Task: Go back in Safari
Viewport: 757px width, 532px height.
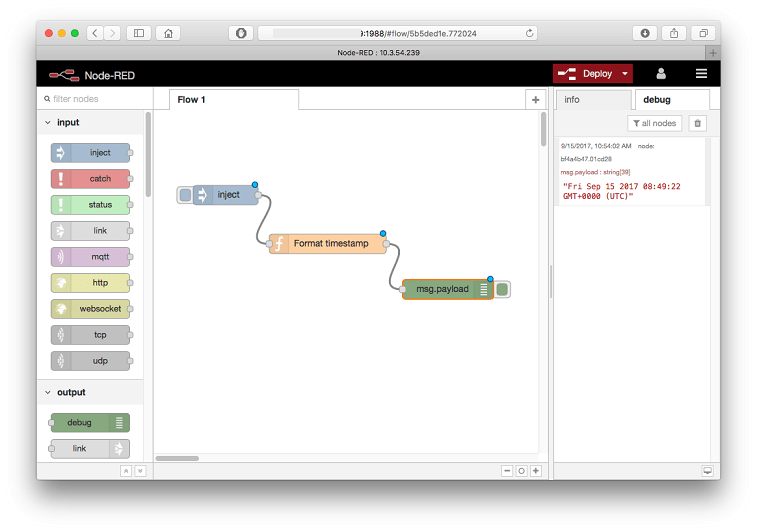Action: (95, 33)
